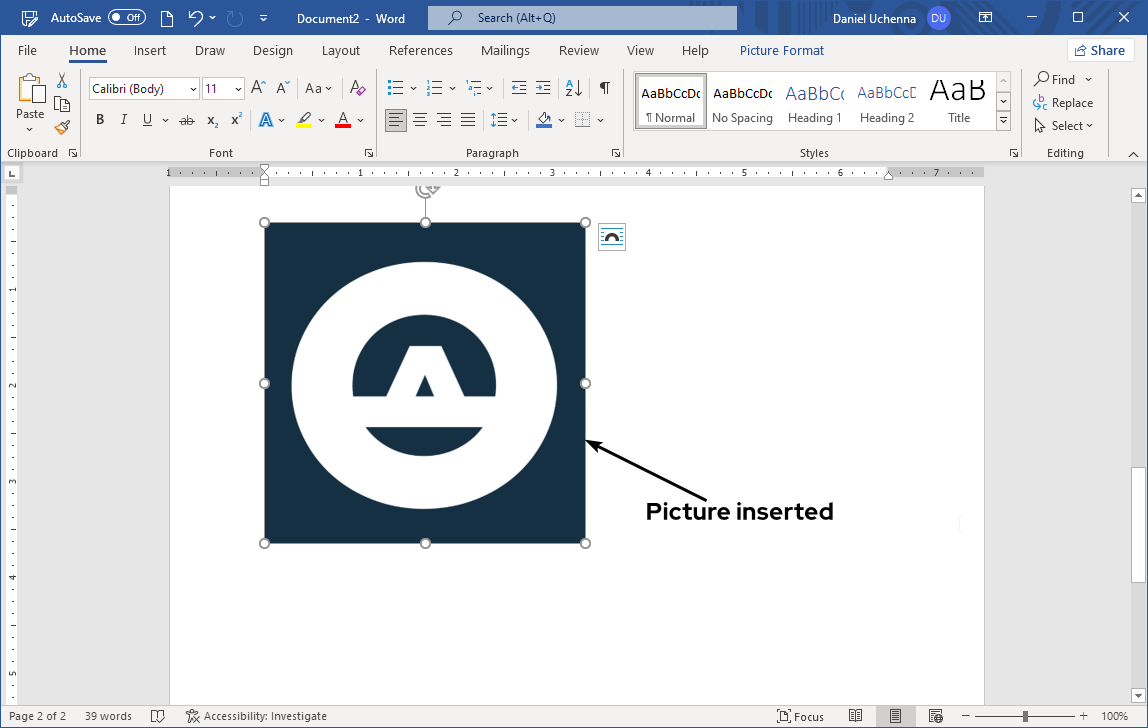
Task: Show or hide paragraph marks
Action: point(604,88)
